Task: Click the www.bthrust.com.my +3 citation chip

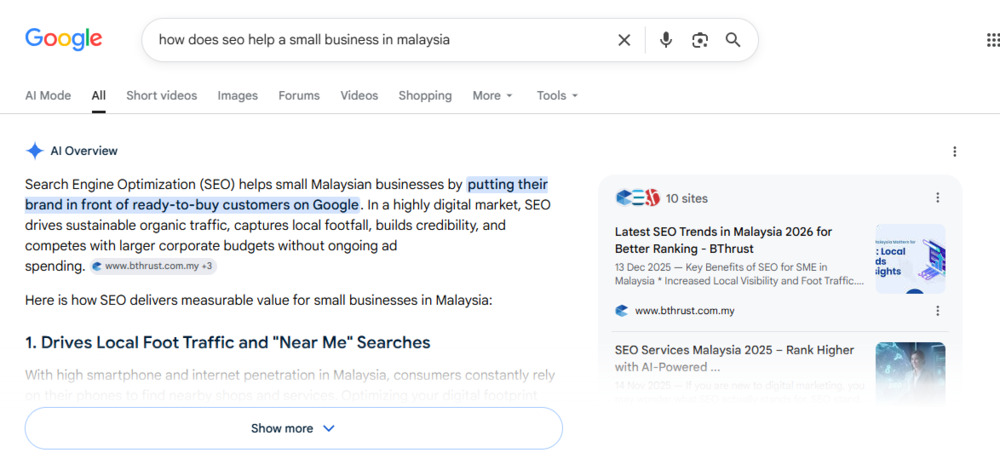Action: pos(153,266)
